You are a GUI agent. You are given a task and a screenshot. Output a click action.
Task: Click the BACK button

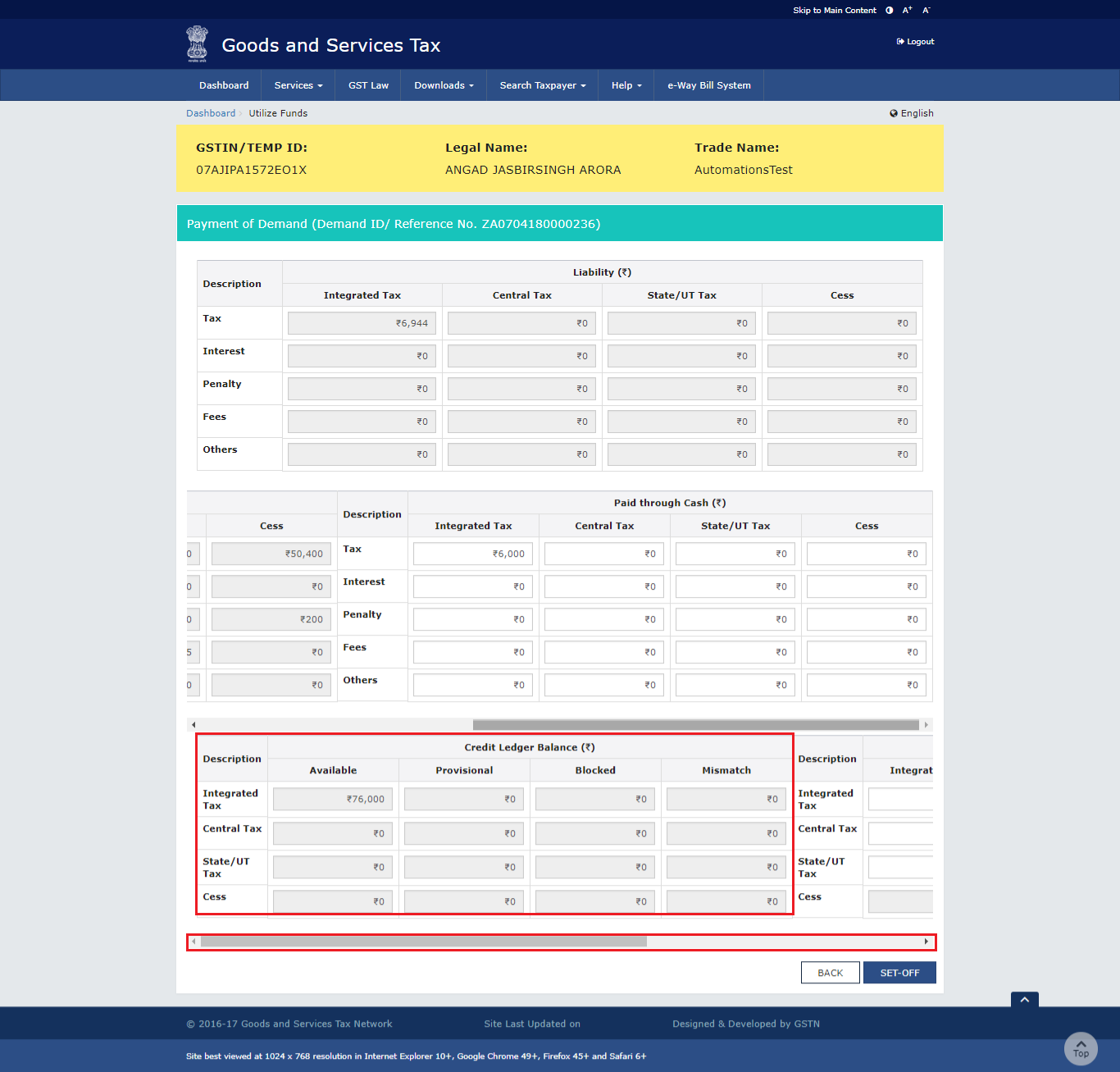[830, 973]
